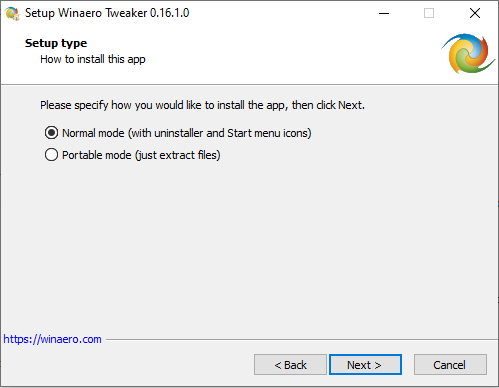Click the 'Setup type' heading
This screenshot has width=499, height=388.
(56, 43)
